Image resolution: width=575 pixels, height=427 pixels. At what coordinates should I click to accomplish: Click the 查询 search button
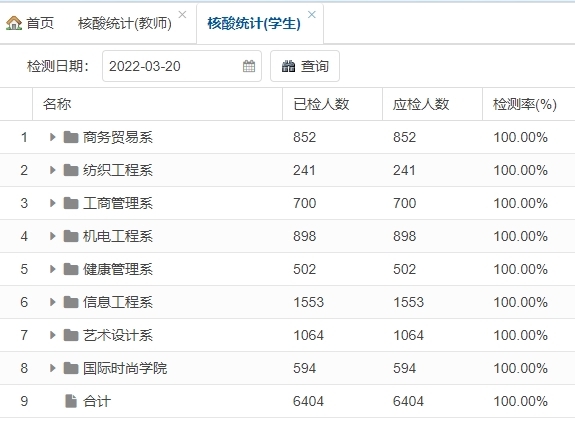click(305, 66)
